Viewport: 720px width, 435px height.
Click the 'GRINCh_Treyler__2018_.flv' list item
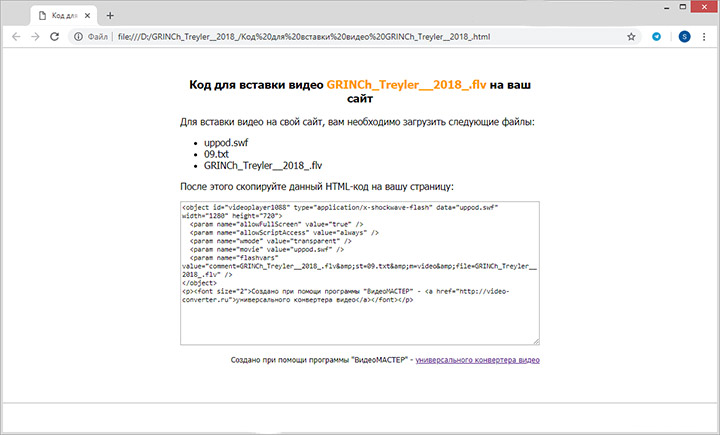tap(263, 166)
